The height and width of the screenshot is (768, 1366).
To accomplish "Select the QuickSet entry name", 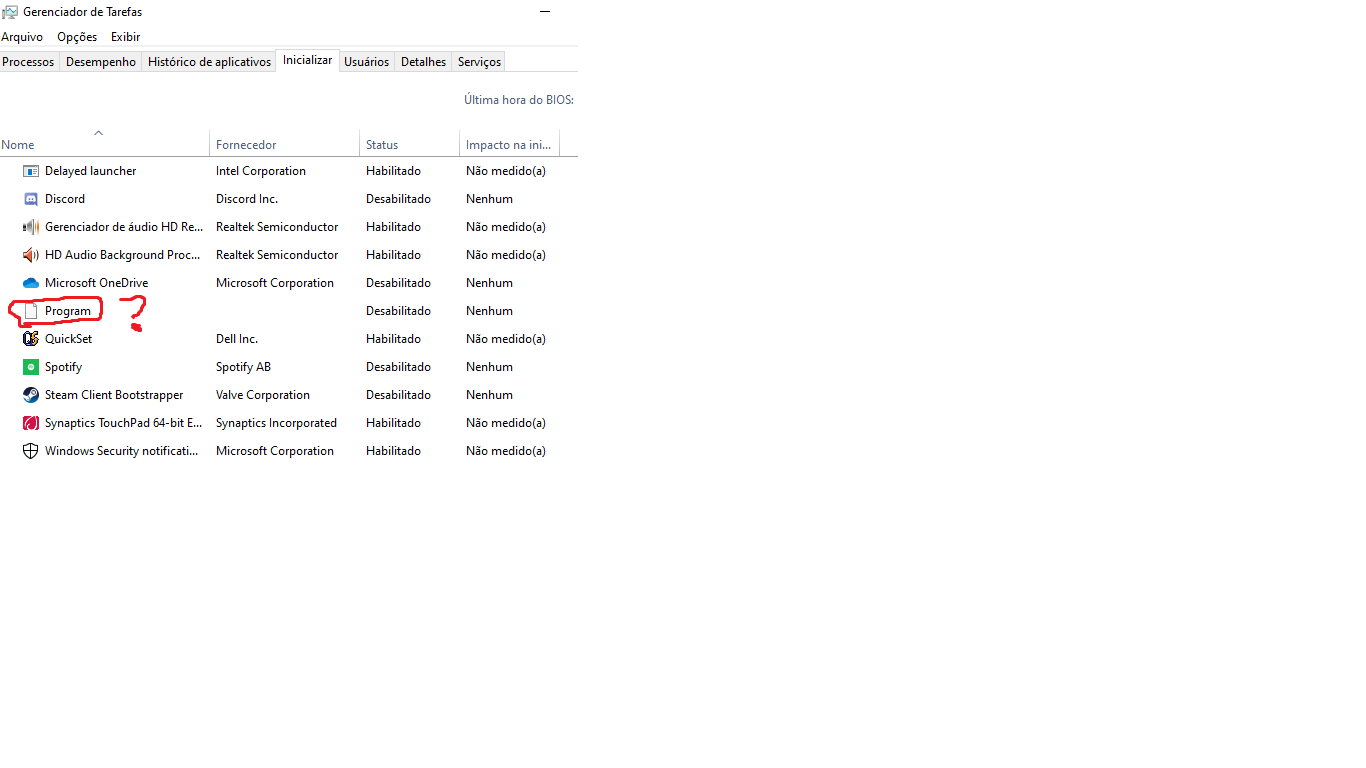I will tap(68, 339).
